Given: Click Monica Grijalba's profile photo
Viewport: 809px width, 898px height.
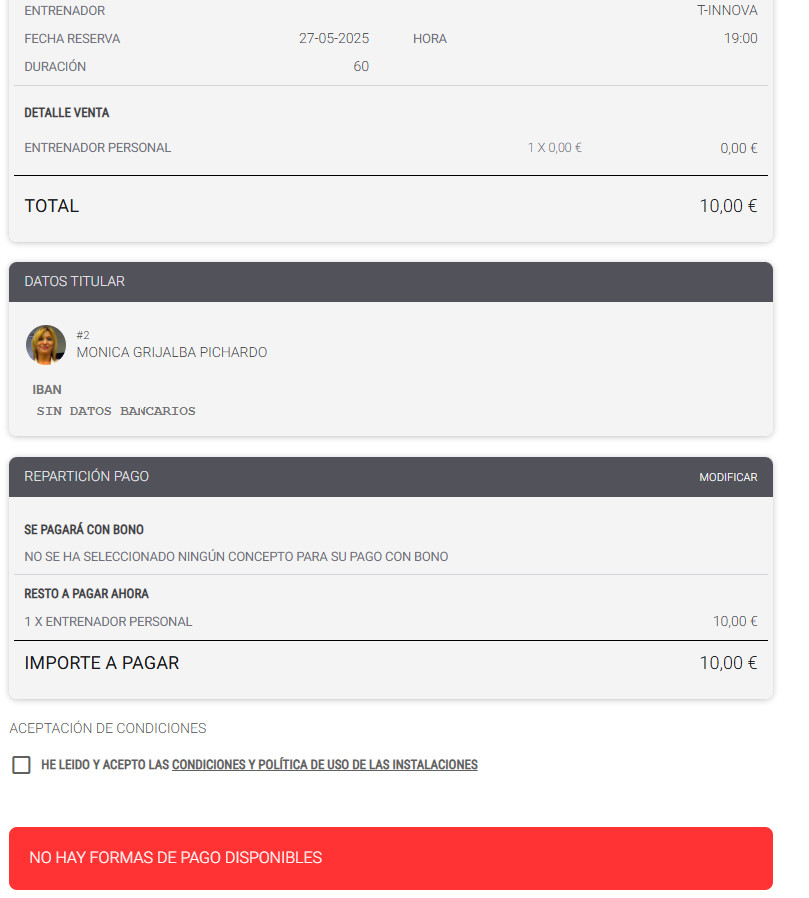Looking at the screenshot, I should click(x=46, y=345).
